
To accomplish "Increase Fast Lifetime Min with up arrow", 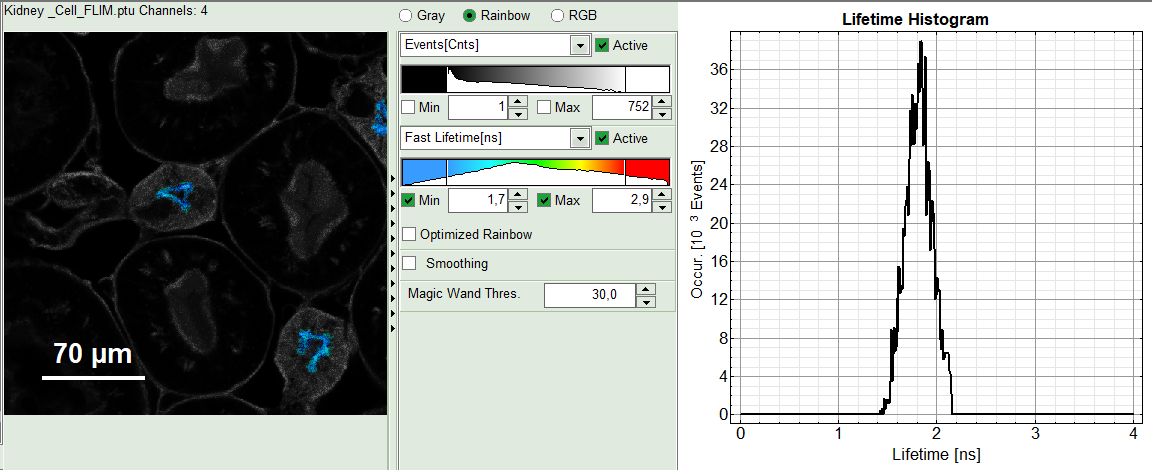I will point(517,195).
